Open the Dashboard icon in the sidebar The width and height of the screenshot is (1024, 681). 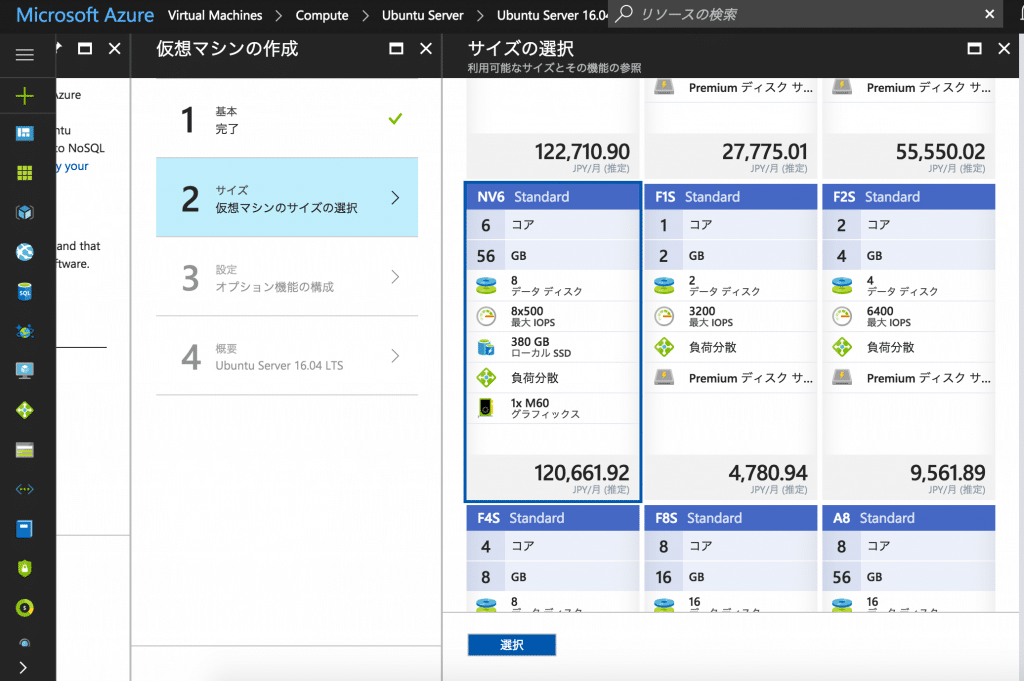(24, 133)
